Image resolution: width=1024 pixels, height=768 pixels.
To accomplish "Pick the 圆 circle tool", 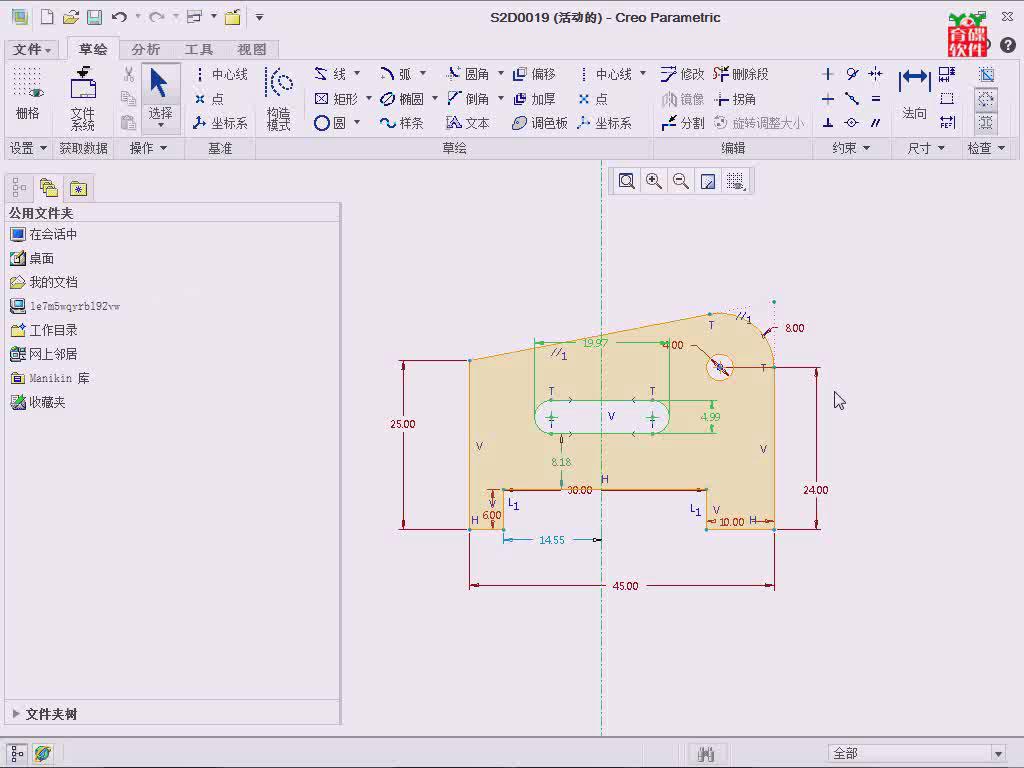I will click(x=330, y=123).
